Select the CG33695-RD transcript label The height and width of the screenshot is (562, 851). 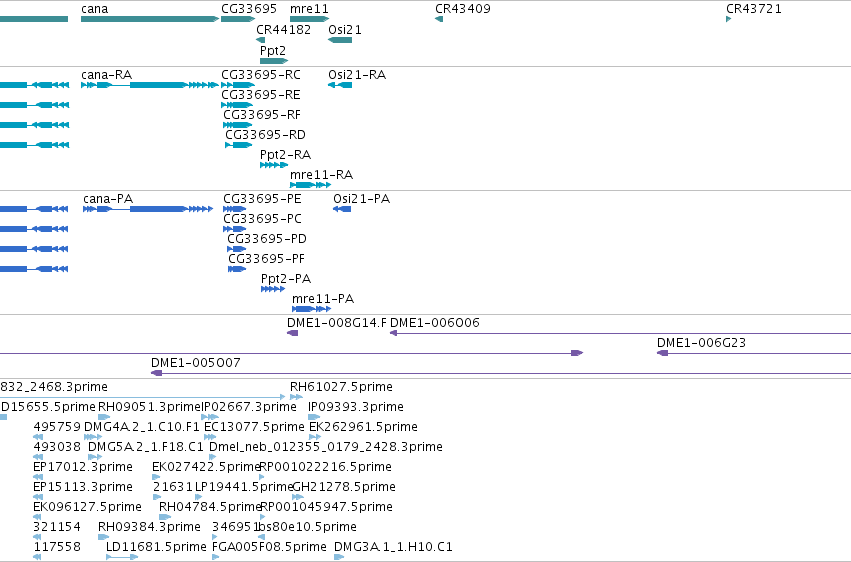[x=265, y=135]
